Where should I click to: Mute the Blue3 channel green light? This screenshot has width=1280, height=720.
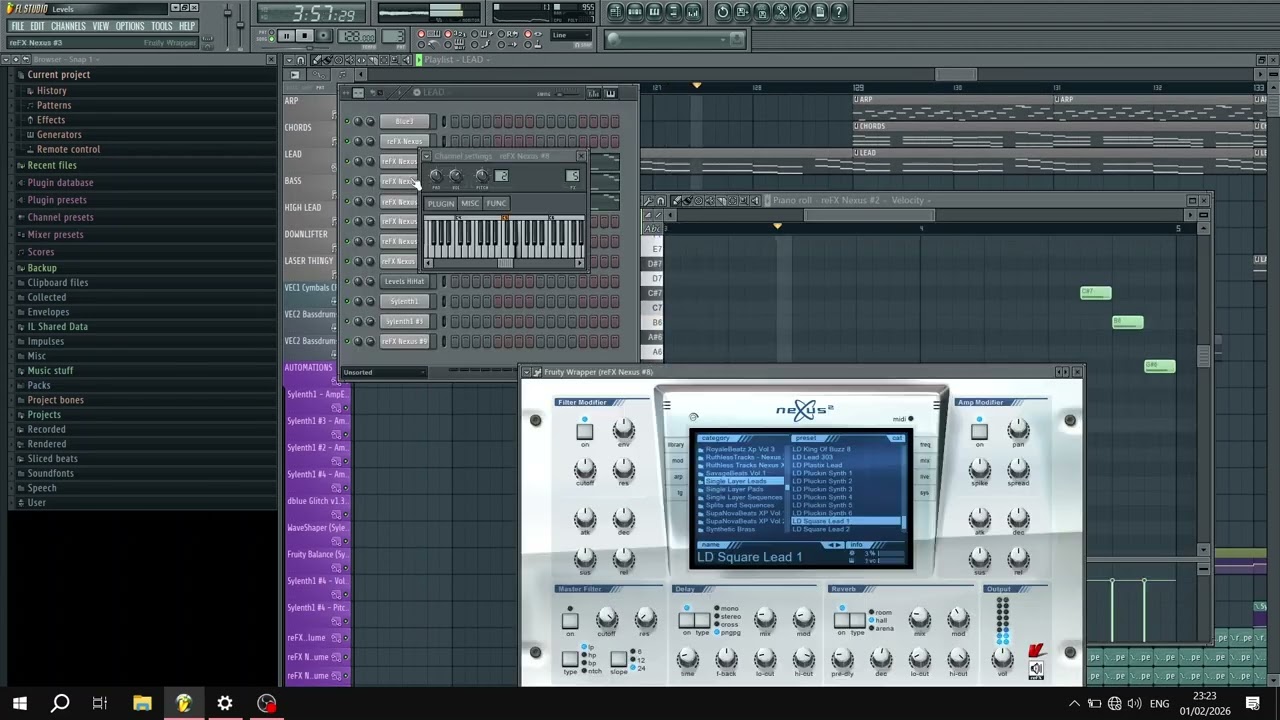pyautogui.click(x=347, y=121)
